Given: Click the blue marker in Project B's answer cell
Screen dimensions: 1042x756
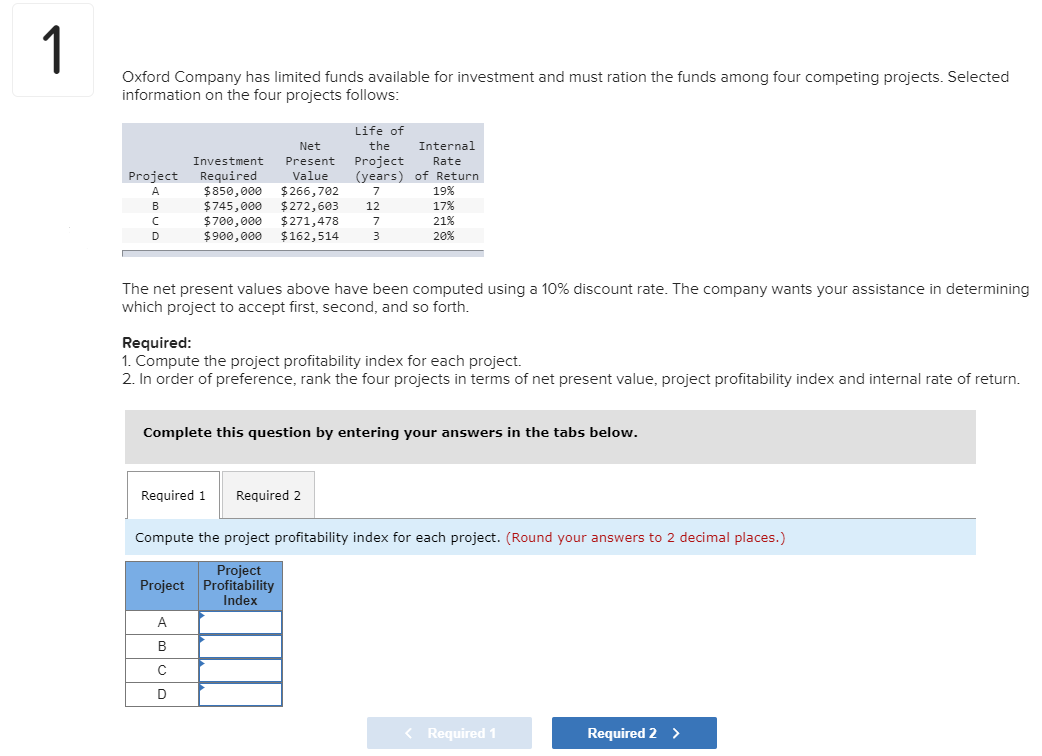Looking at the screenshot, I should click(202, 638).
